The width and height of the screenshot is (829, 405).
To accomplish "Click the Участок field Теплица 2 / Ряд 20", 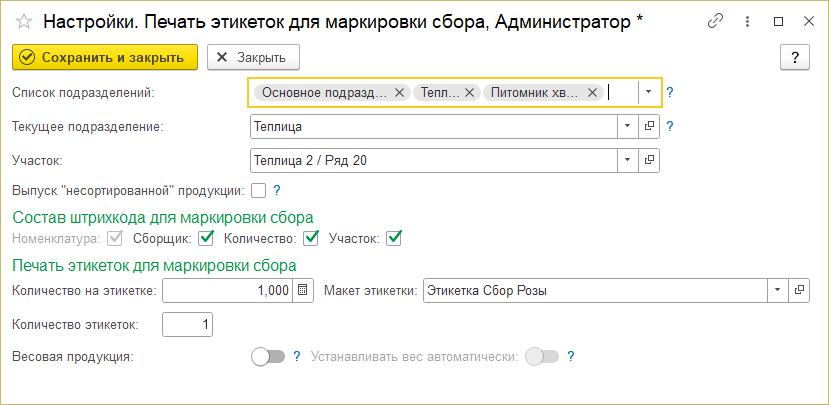I will (x=434, y=160).
